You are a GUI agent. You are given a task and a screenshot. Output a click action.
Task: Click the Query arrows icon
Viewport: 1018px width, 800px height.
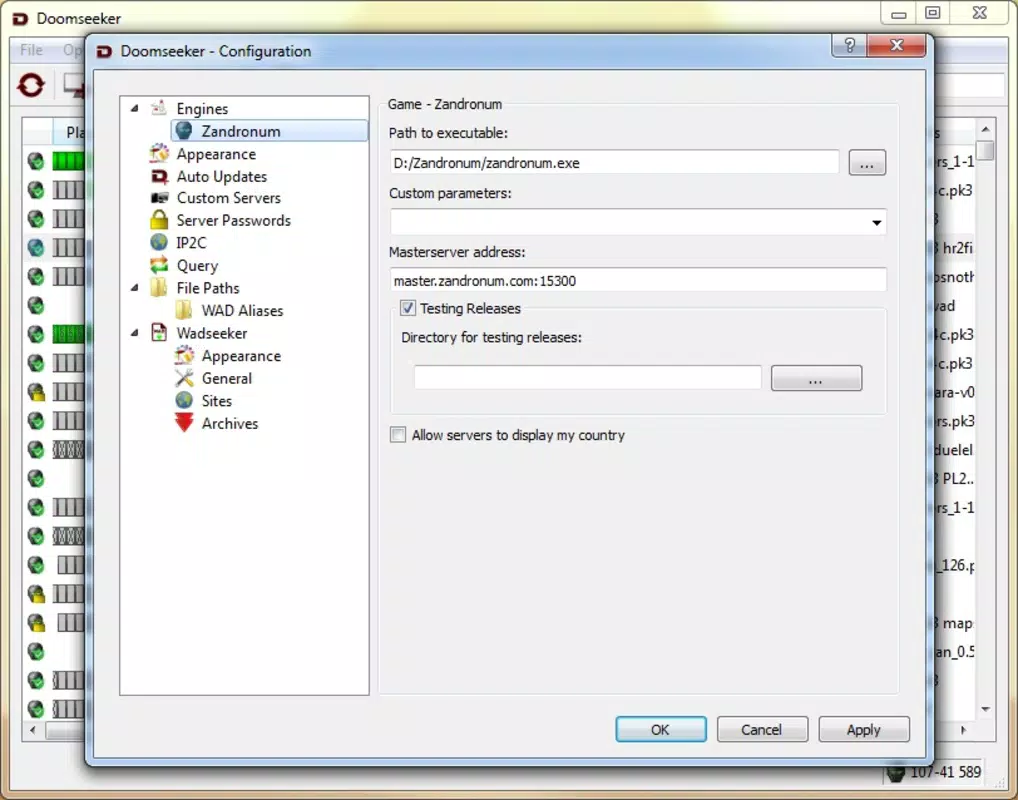point(158,265)
